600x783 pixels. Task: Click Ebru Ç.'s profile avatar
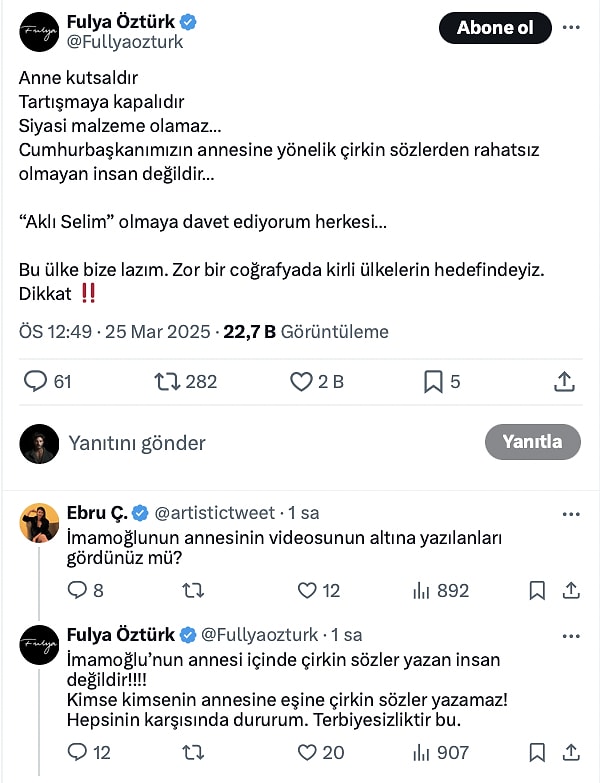[39, 523]
